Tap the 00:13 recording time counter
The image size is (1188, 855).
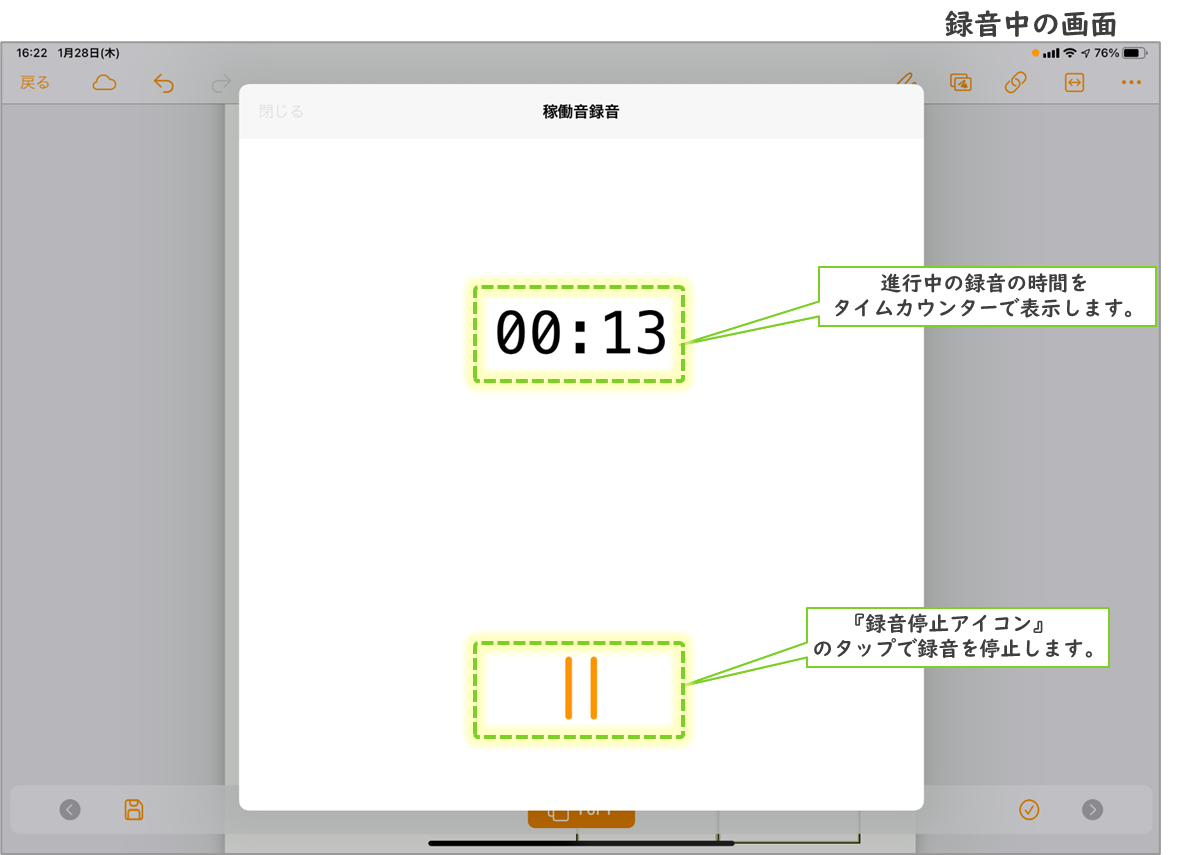point(581,334)
